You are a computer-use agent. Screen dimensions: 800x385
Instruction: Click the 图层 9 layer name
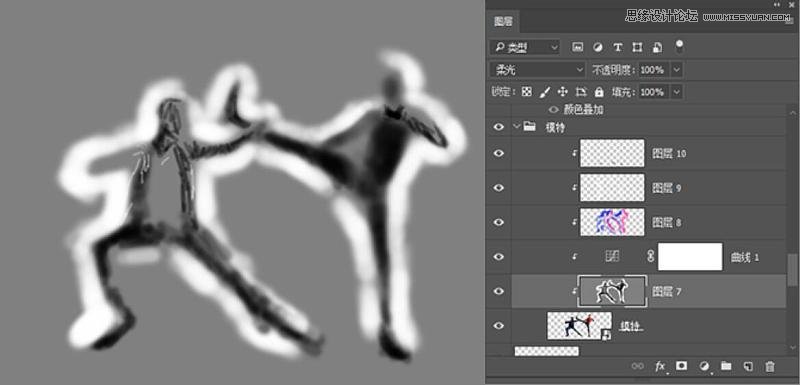(x=667, y=188)
